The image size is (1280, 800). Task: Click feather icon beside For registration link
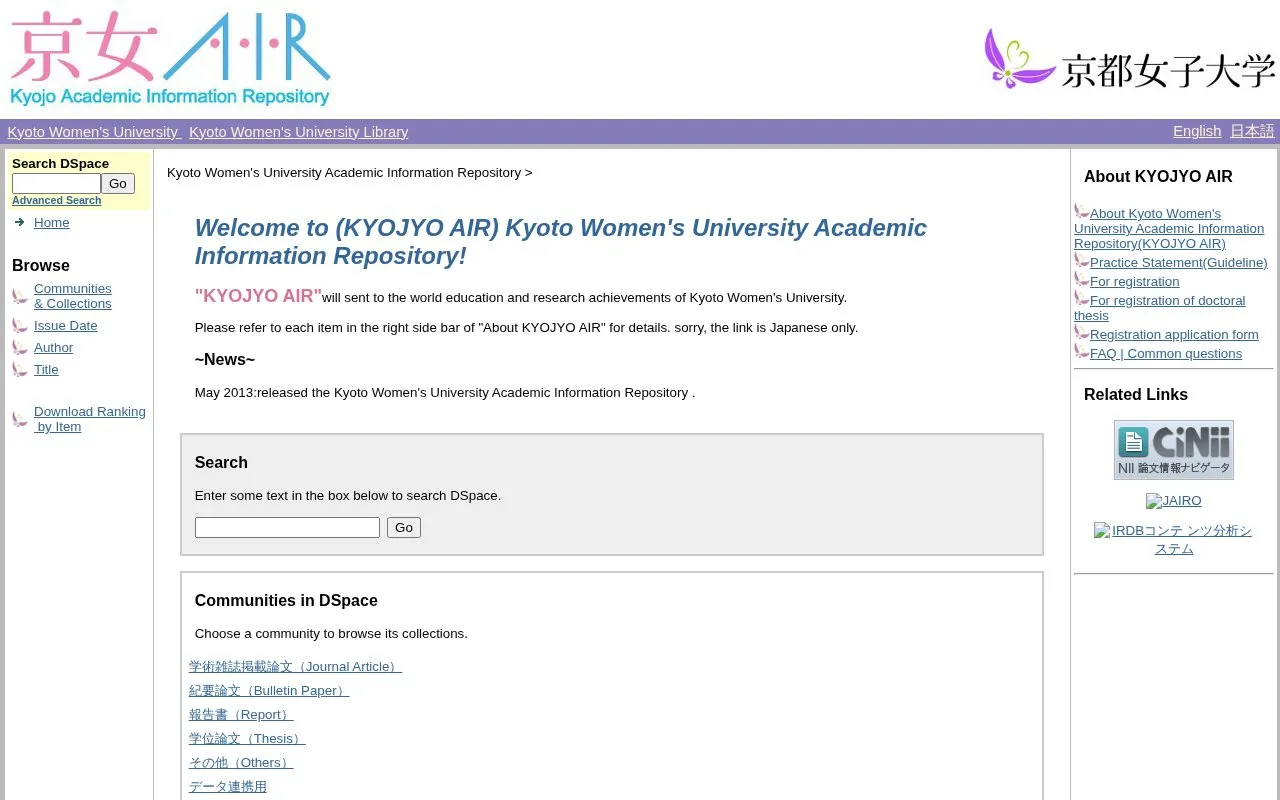coord(1082,280)
